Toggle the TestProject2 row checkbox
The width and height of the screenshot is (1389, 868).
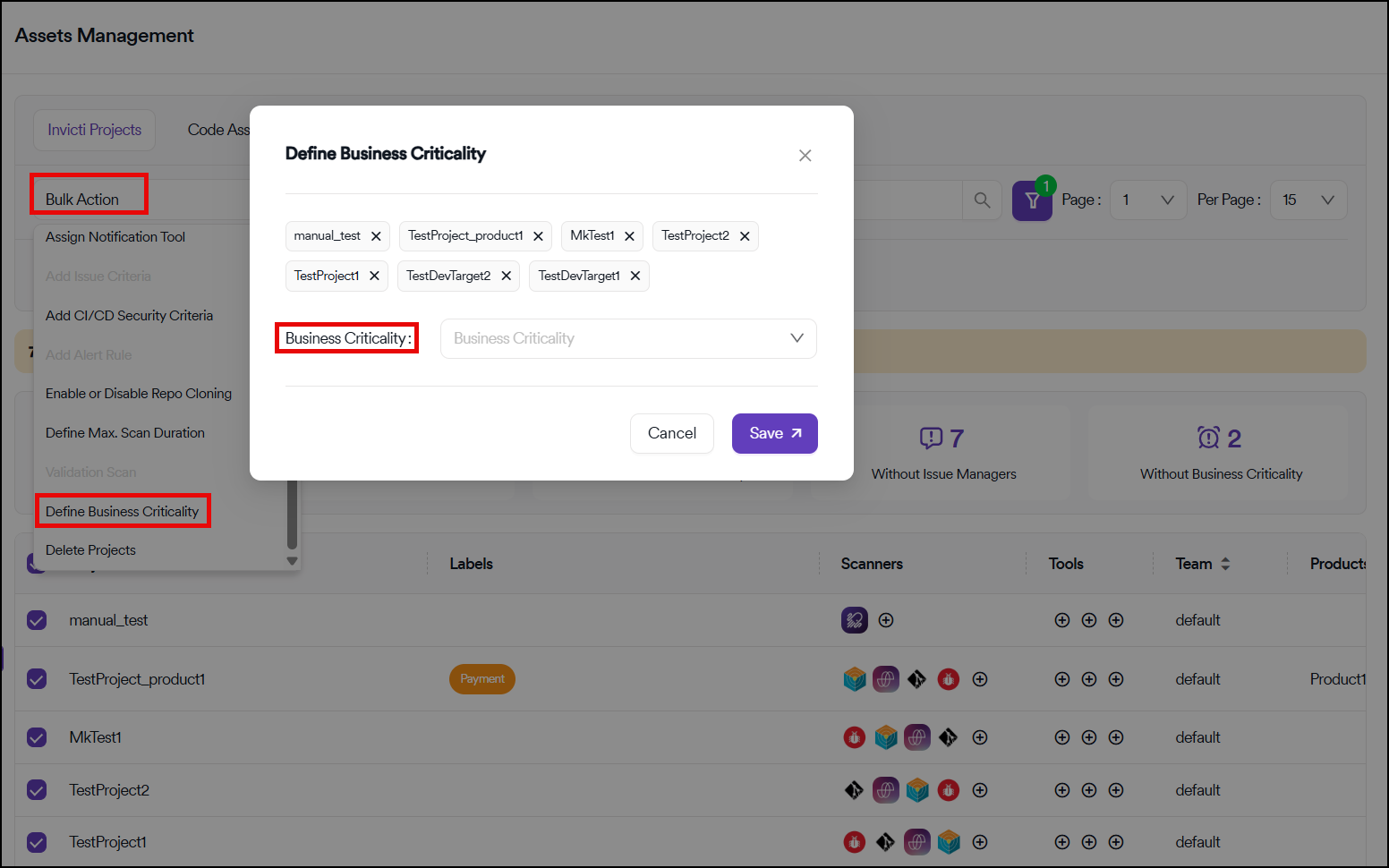pos(37,790)
